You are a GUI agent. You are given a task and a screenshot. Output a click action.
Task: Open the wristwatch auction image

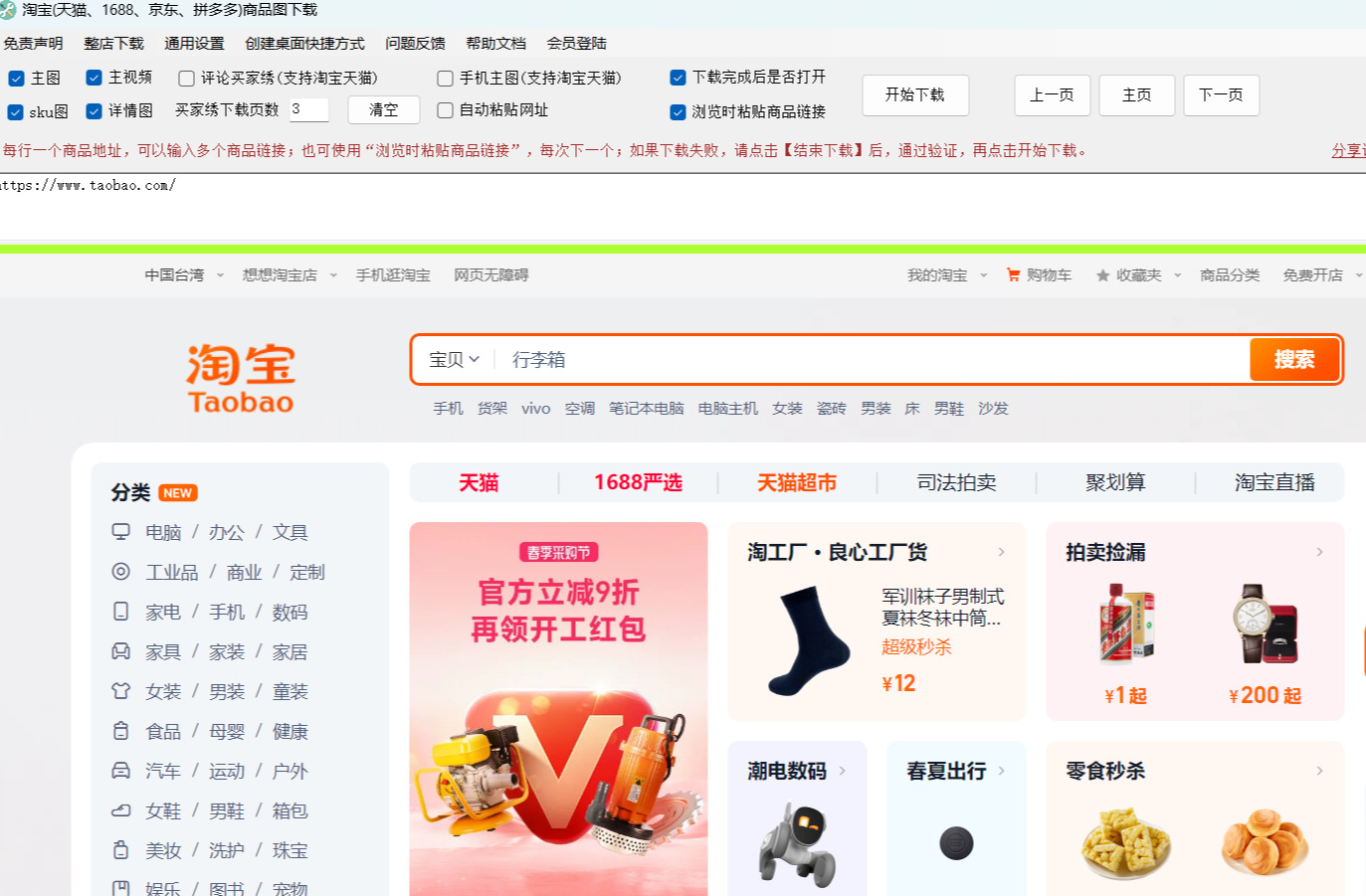(x=1265, y=624)
